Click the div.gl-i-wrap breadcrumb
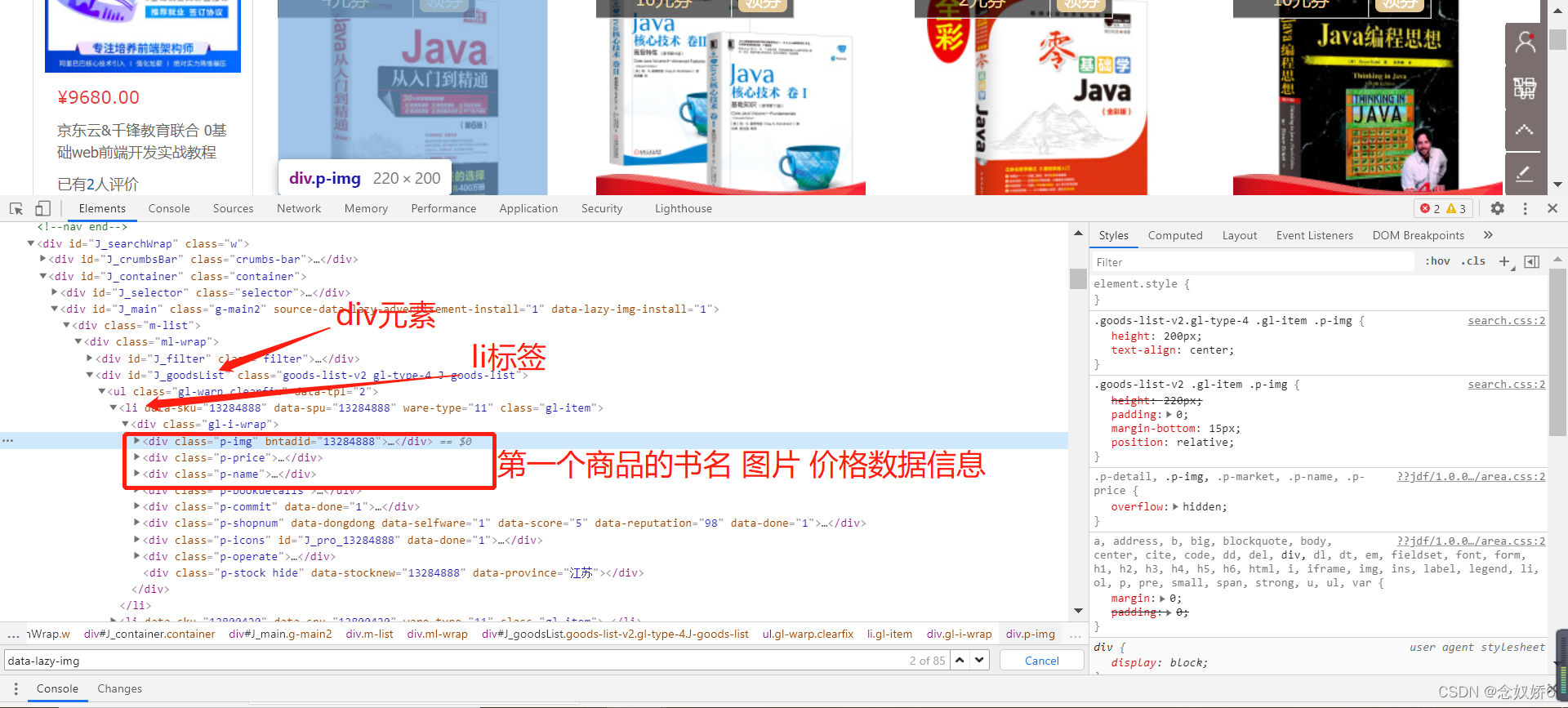The height and width of the screenshot is (708, 1568). 959,634
